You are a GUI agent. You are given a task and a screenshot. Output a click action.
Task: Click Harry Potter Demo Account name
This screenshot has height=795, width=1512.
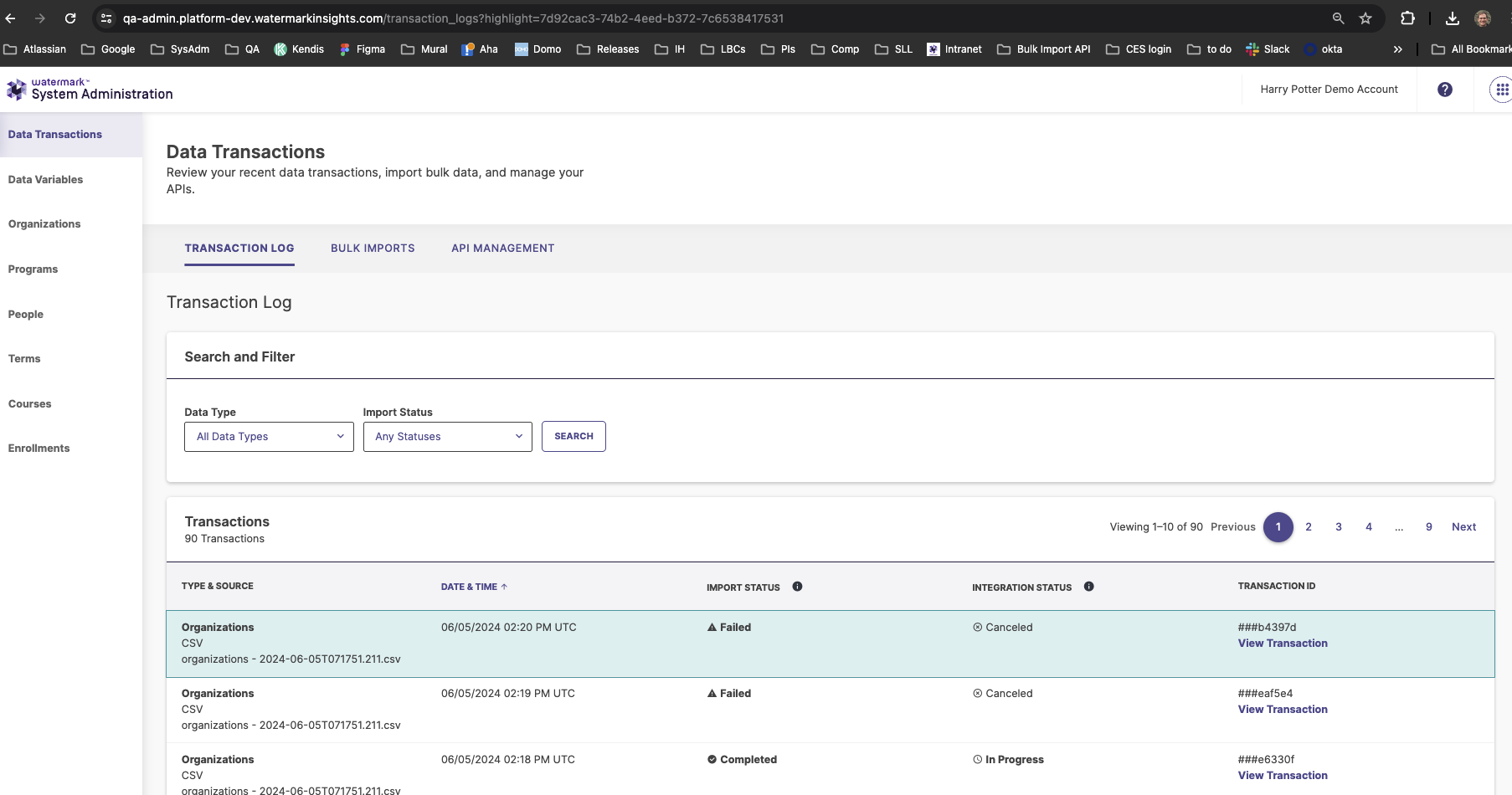click(1329, 90)
